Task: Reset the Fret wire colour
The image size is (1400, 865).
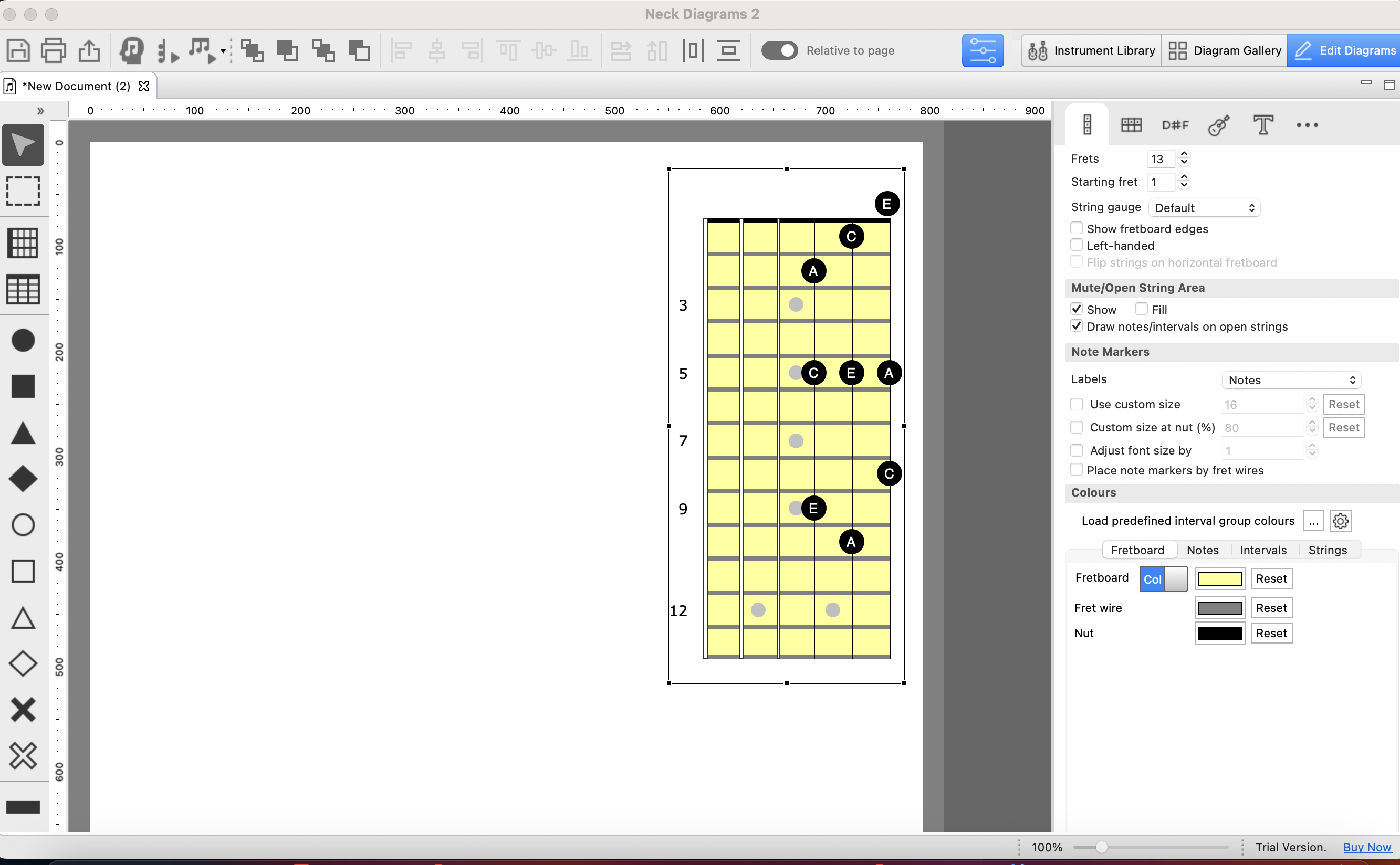Action: [x=1271, y=608]
